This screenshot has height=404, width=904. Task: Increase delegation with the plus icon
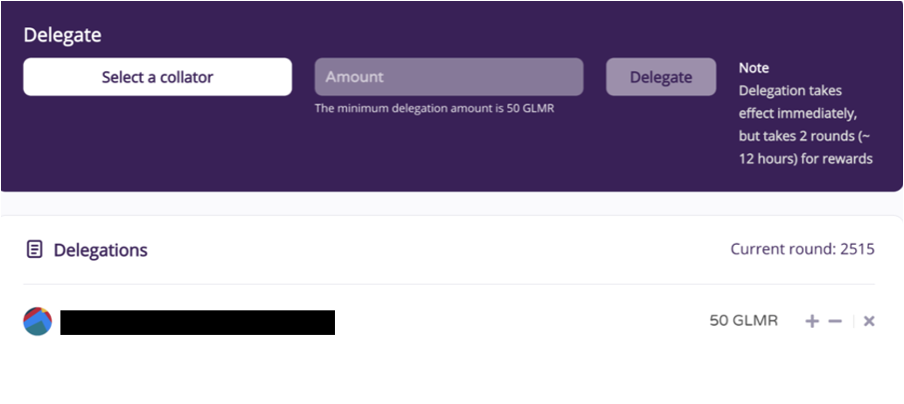point(812,321)
